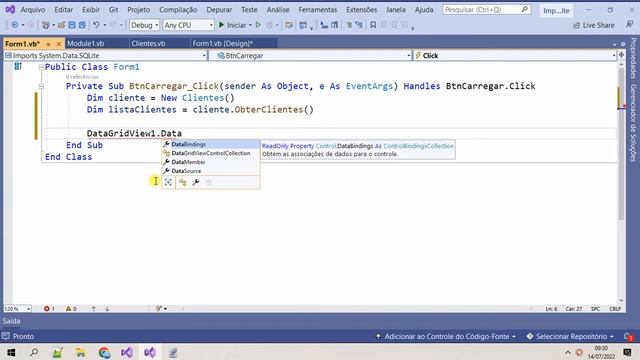Click the Navigate Backward circle icon
The image size is (640, 360).
pos(15,25)
